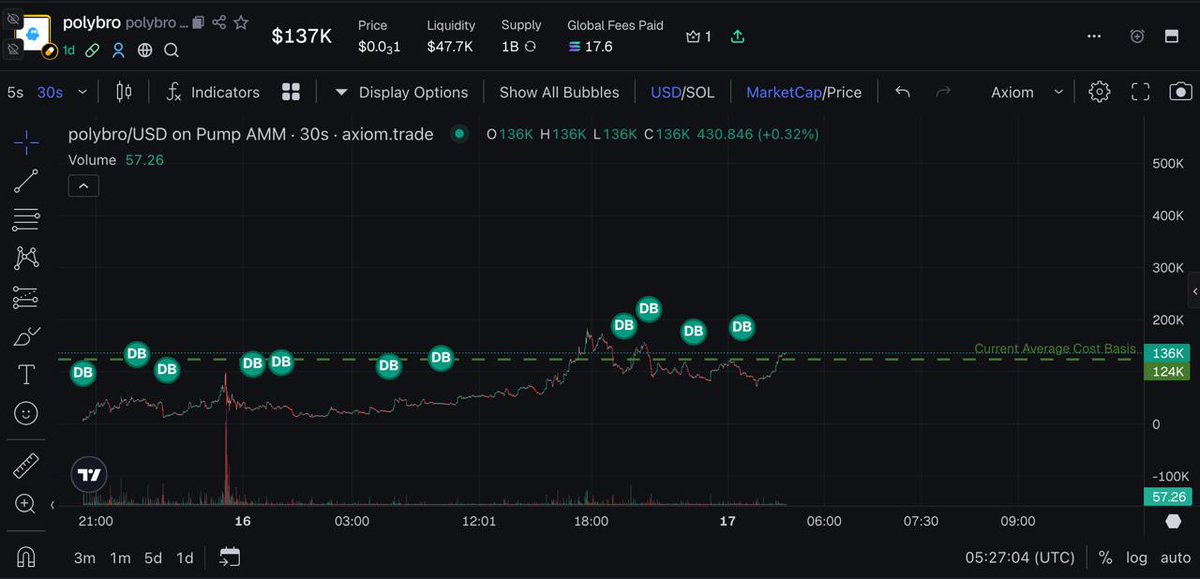
Task: Click the refresh icon beside Supply 1B
Action: (530, 46)
